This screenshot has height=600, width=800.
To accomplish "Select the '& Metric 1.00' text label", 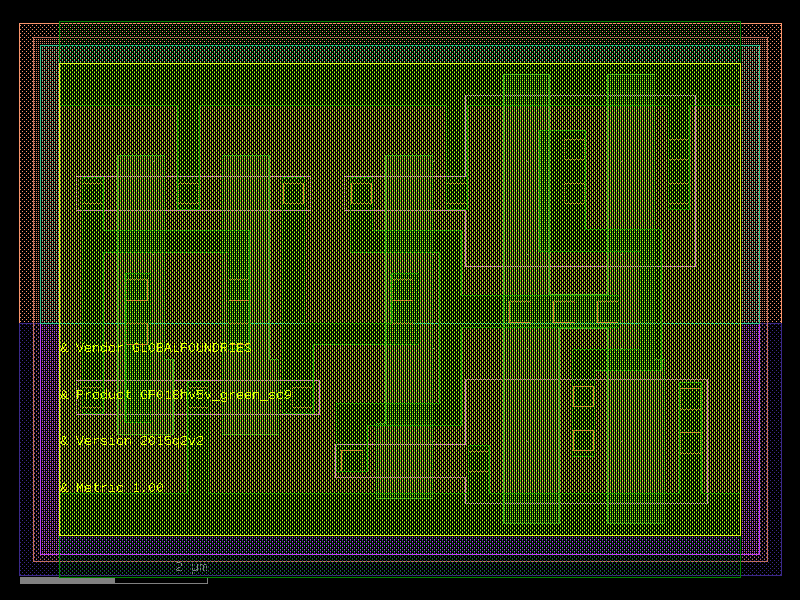I will click(112, 488).
